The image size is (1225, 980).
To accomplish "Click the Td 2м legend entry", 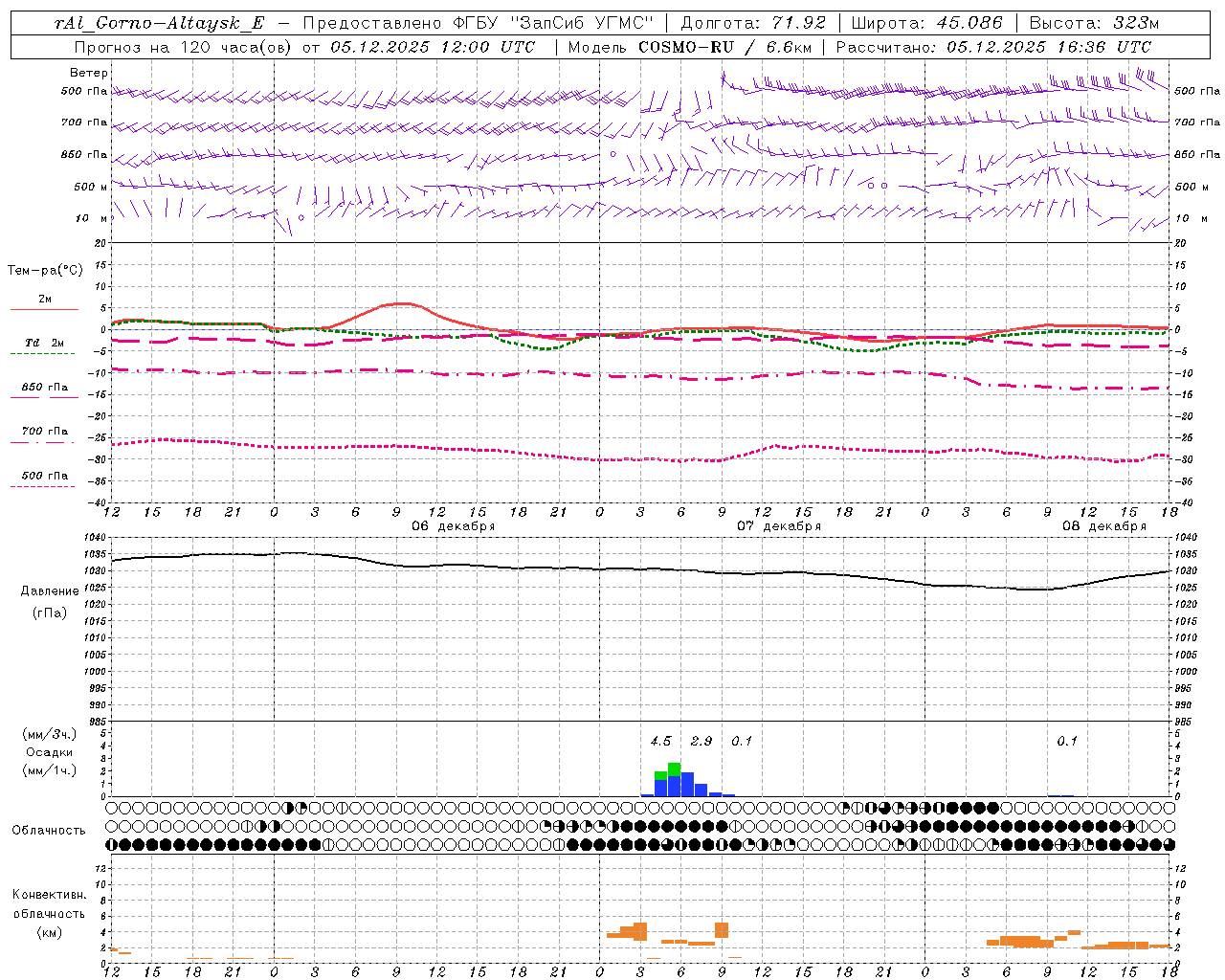I will point(44,343).
